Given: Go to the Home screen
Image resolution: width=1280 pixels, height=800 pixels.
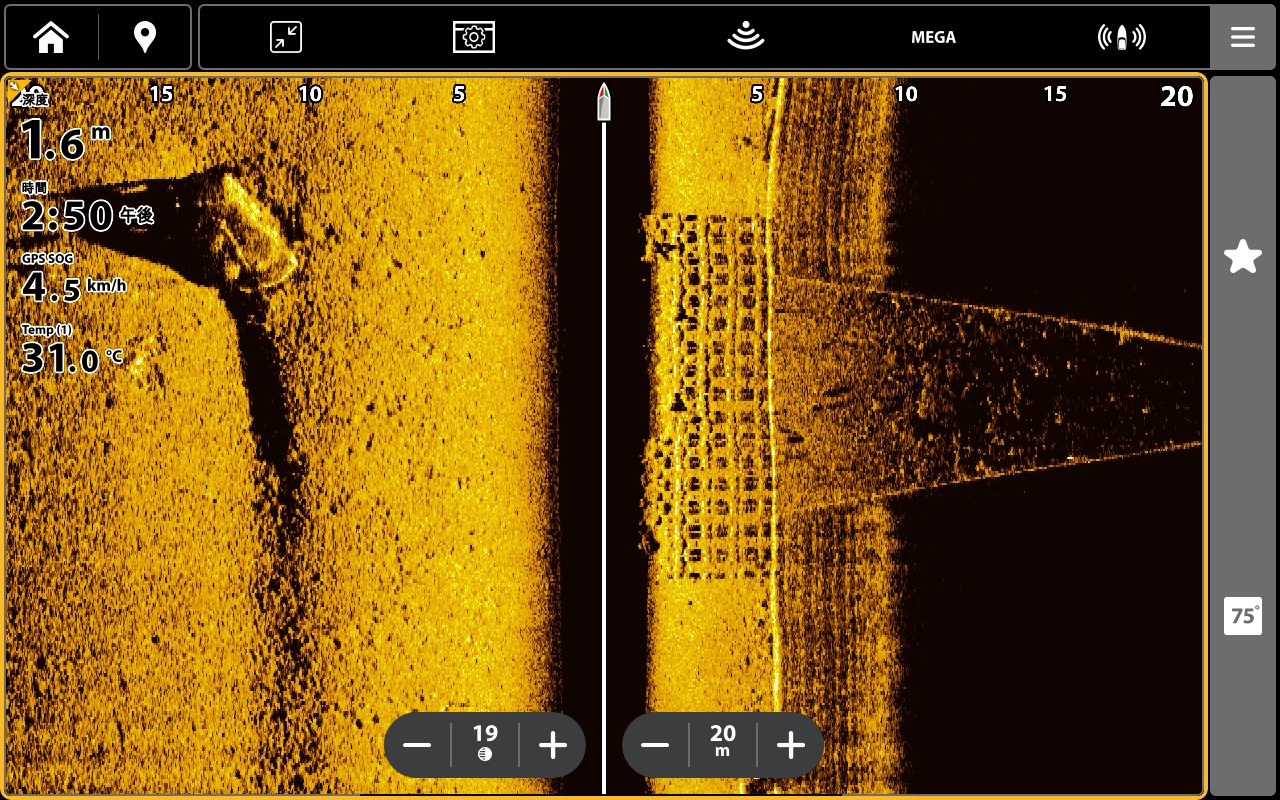Looking at the screenshot, I should point(51,37).
